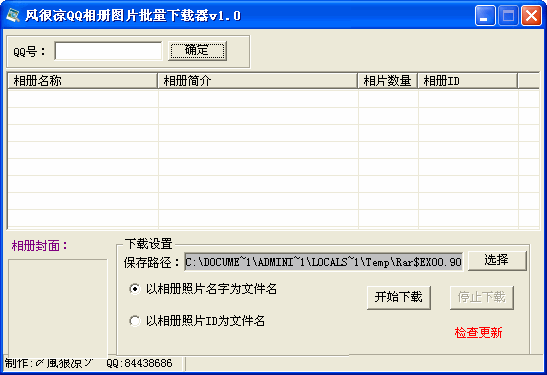
Task: Select the first row in album list
Action: click(273, 98)
